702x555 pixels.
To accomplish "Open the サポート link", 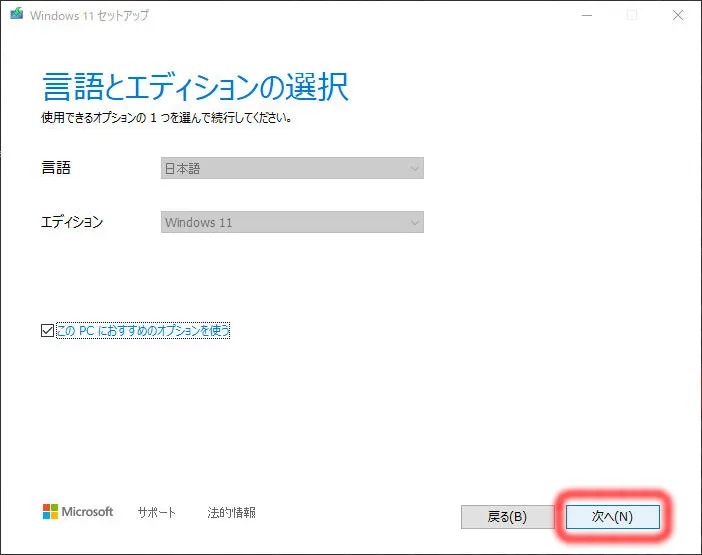I will 156,512.
